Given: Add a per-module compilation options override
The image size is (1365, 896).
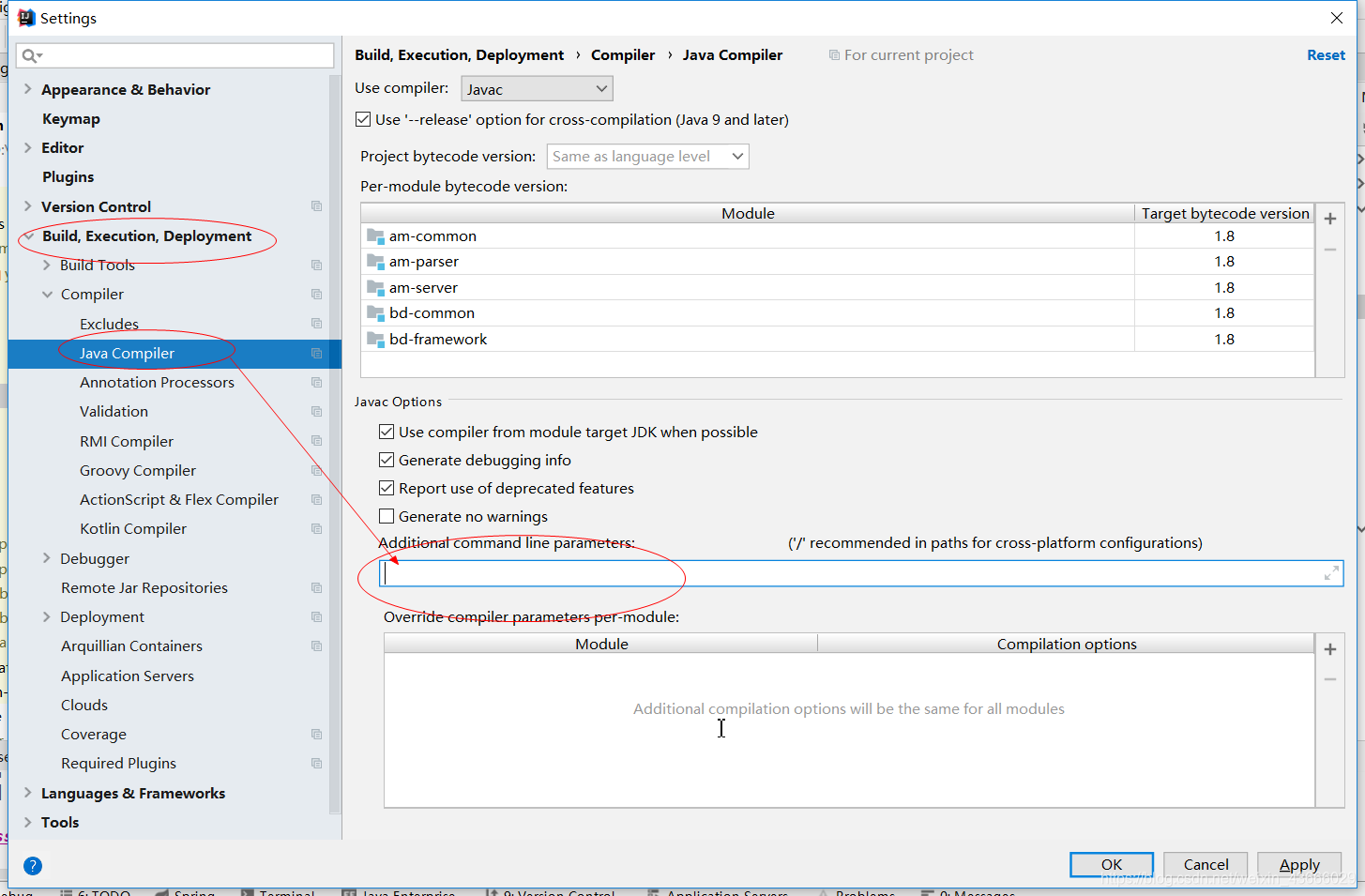Looking at the screenshot, I should point(1329,649).
